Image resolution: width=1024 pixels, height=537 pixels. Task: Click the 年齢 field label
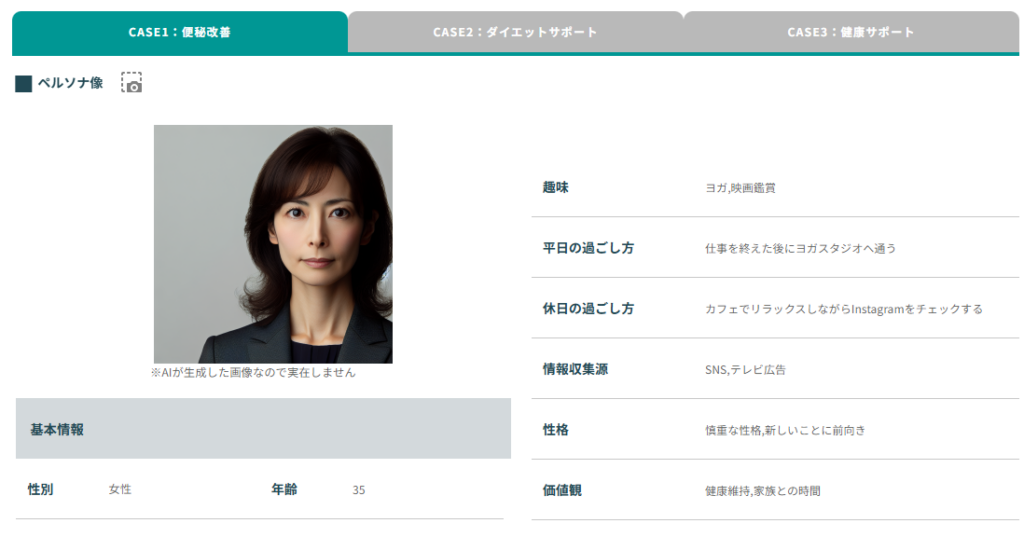[x=284, y=489]
